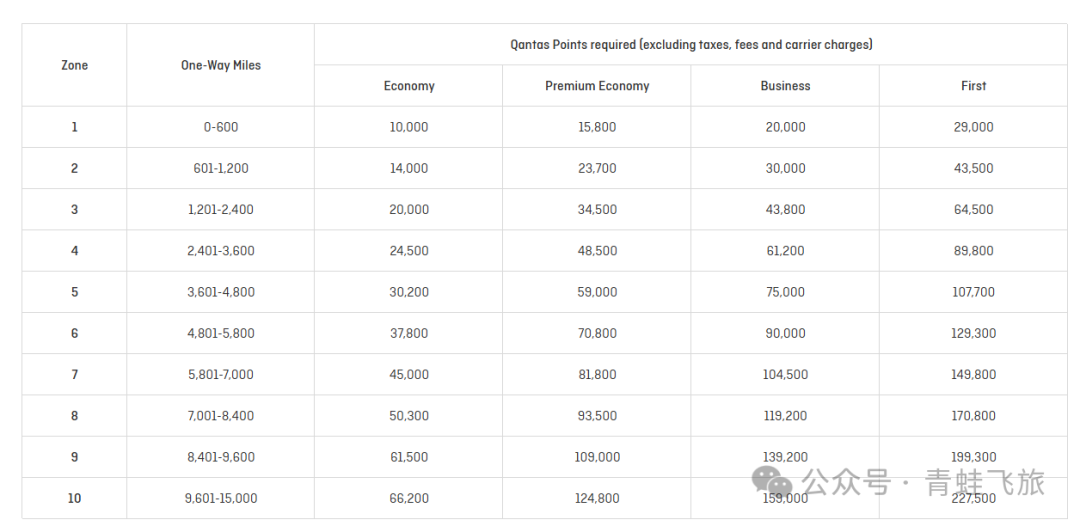Select Premium Economy value 124,800
1080x526 pixels.
point(597,498)
